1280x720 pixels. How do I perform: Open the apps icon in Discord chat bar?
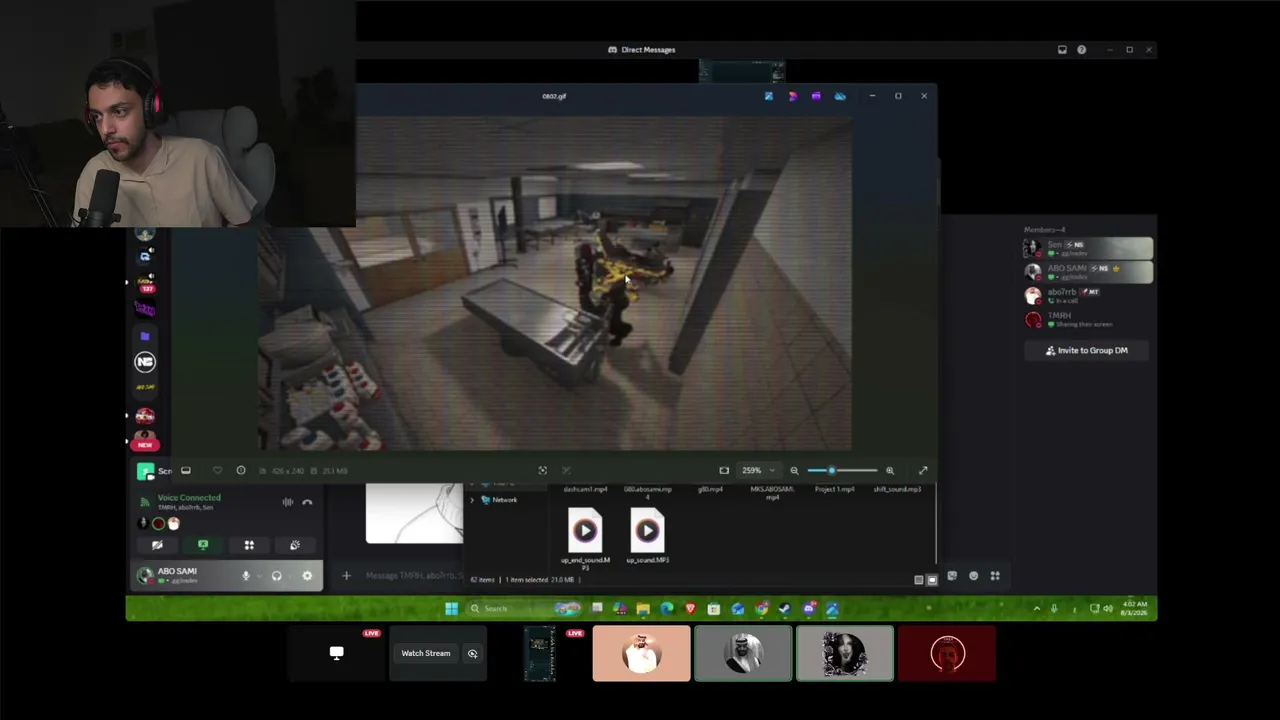coord(995,576)
